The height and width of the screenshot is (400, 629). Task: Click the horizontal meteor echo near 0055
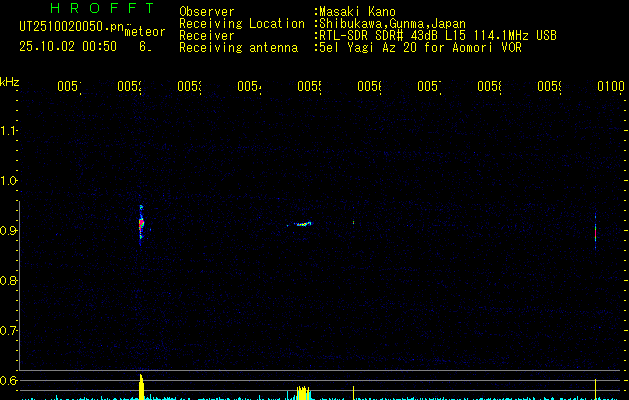(302, 224)
